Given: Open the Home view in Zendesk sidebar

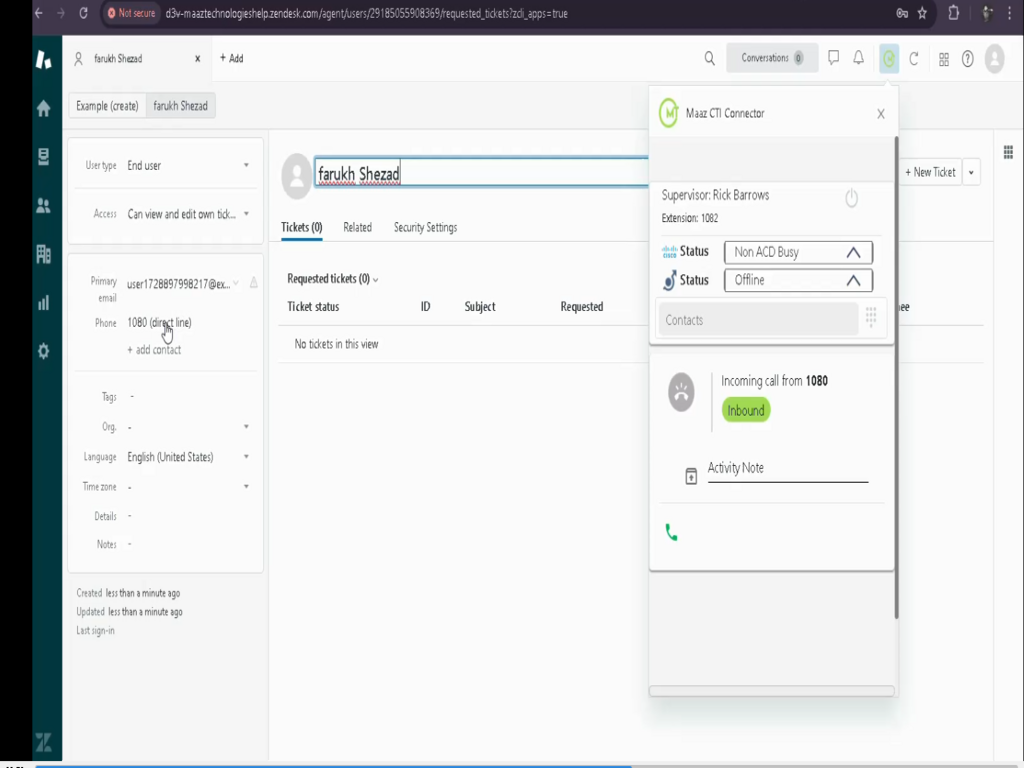Looking at the screenshot, I should coord(43,109).
